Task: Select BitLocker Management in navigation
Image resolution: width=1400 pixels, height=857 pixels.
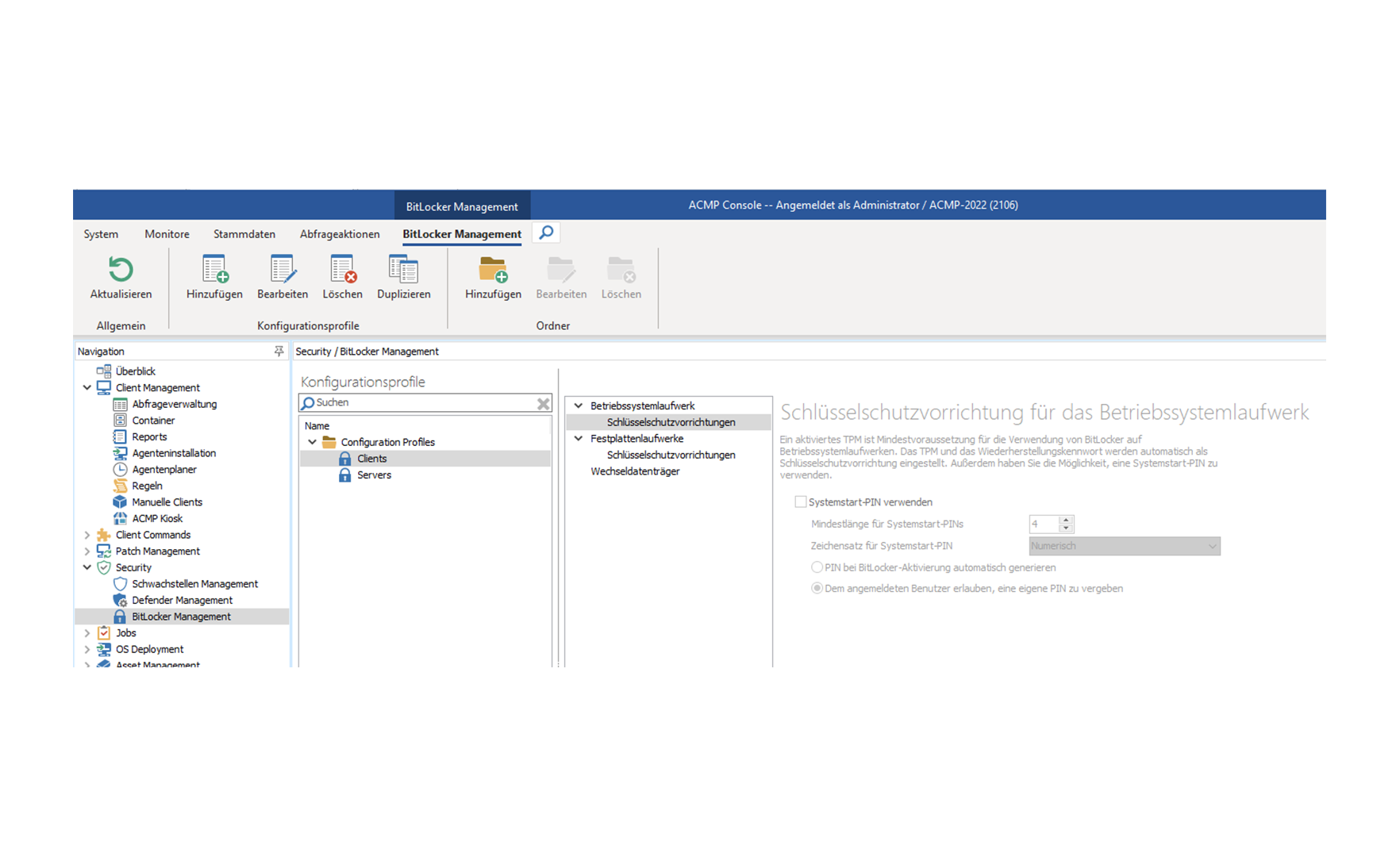Action: point(181,617)
